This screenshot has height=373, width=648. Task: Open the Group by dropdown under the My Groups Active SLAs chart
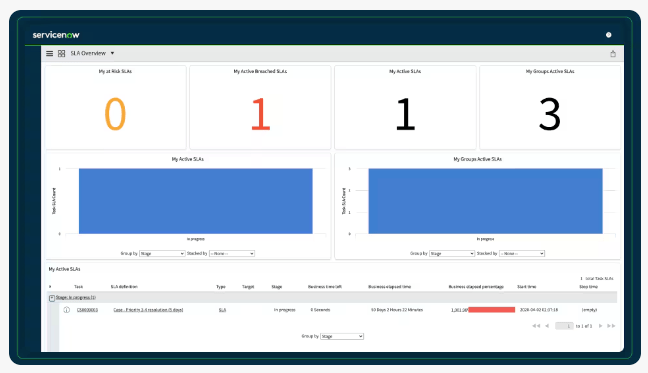pyautogui.click(x=452, y=253)
